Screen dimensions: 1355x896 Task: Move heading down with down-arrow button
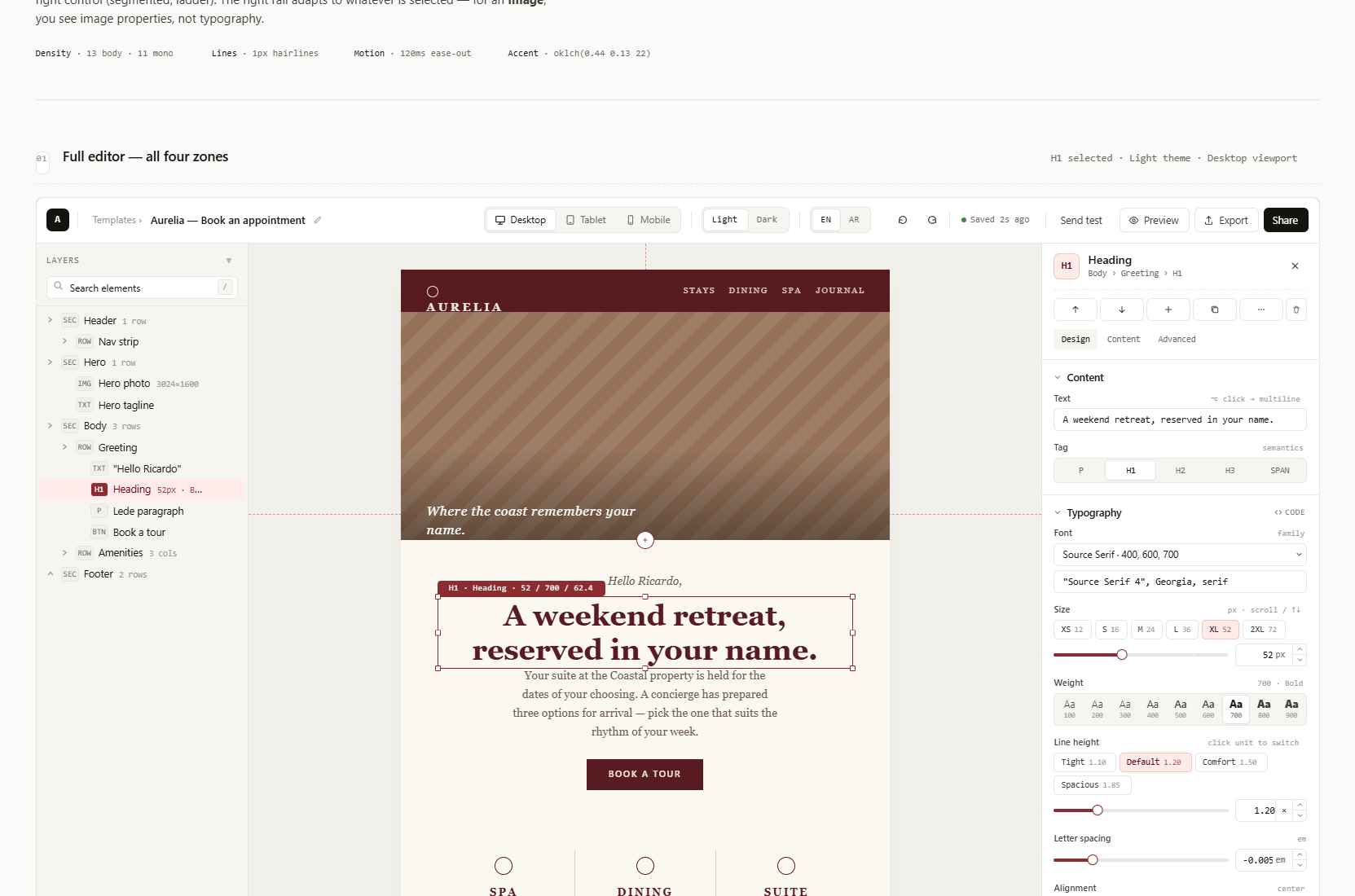point(1121,310)
